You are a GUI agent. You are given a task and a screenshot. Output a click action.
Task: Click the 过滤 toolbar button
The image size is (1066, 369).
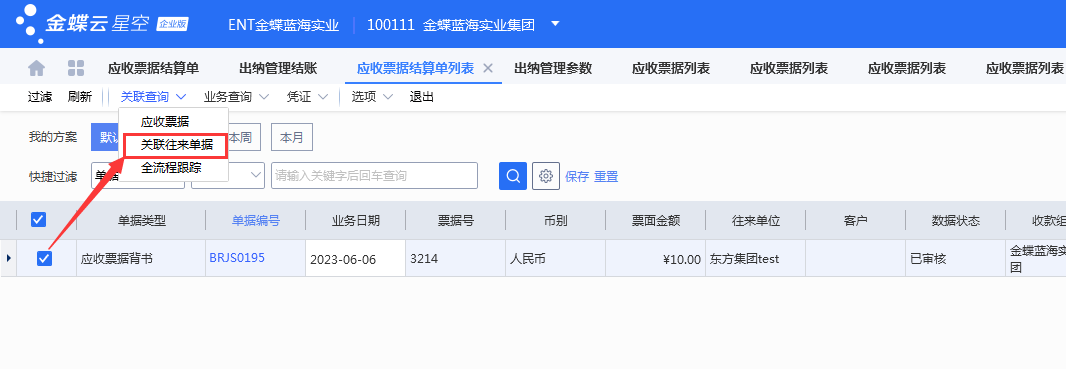click(x=40, y=97)
